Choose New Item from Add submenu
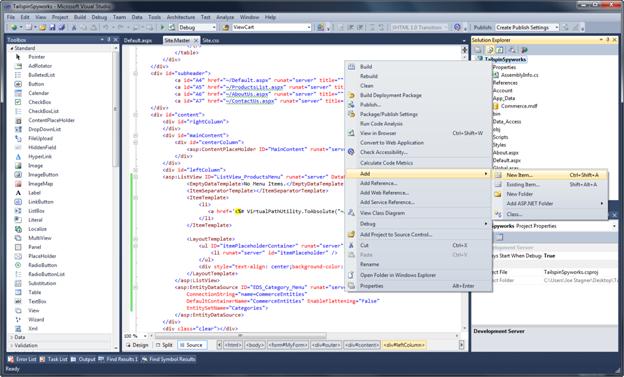The width and height of the screenshot is (624, 377). tap(550, 175)
